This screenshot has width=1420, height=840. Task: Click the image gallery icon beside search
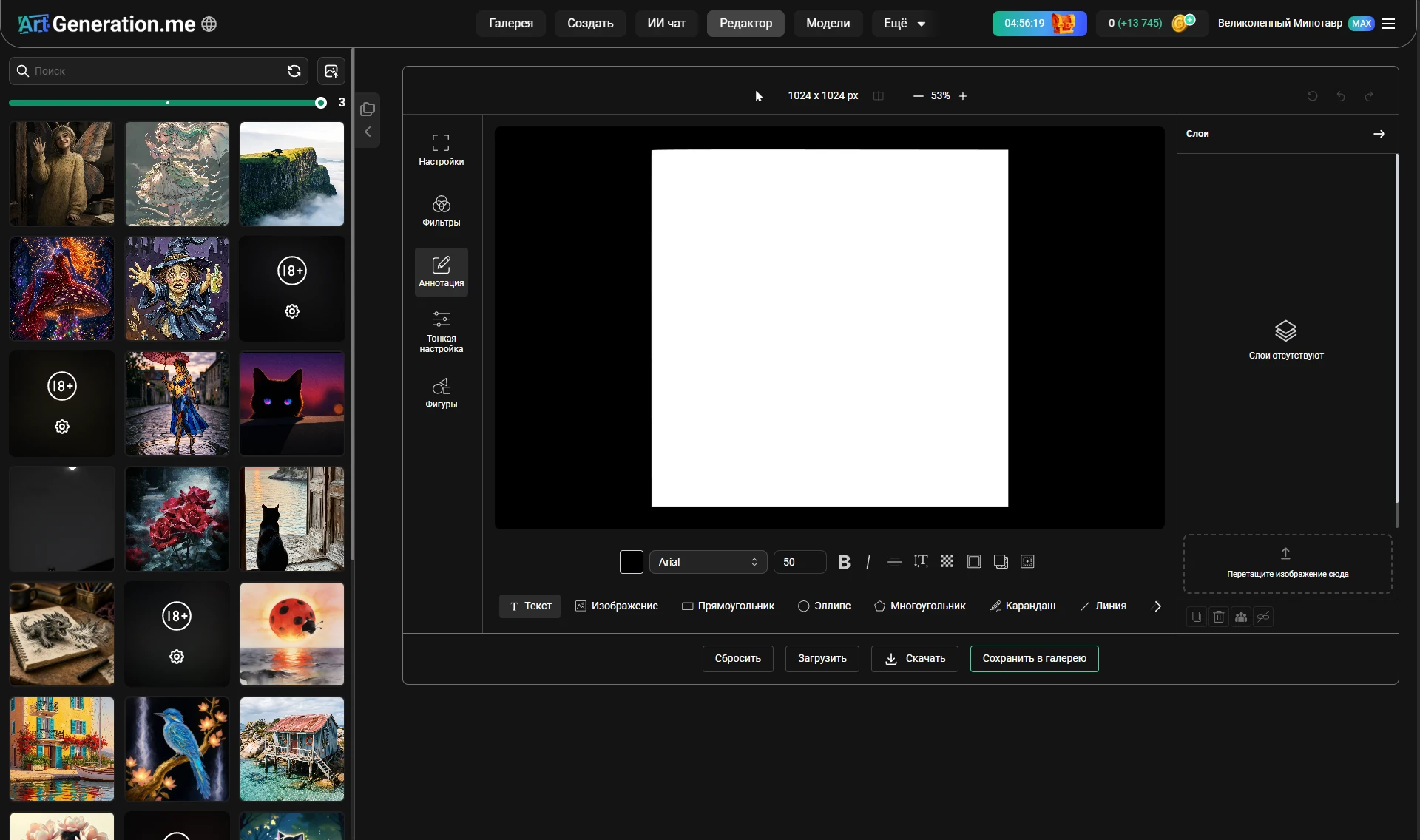(331, 71)
